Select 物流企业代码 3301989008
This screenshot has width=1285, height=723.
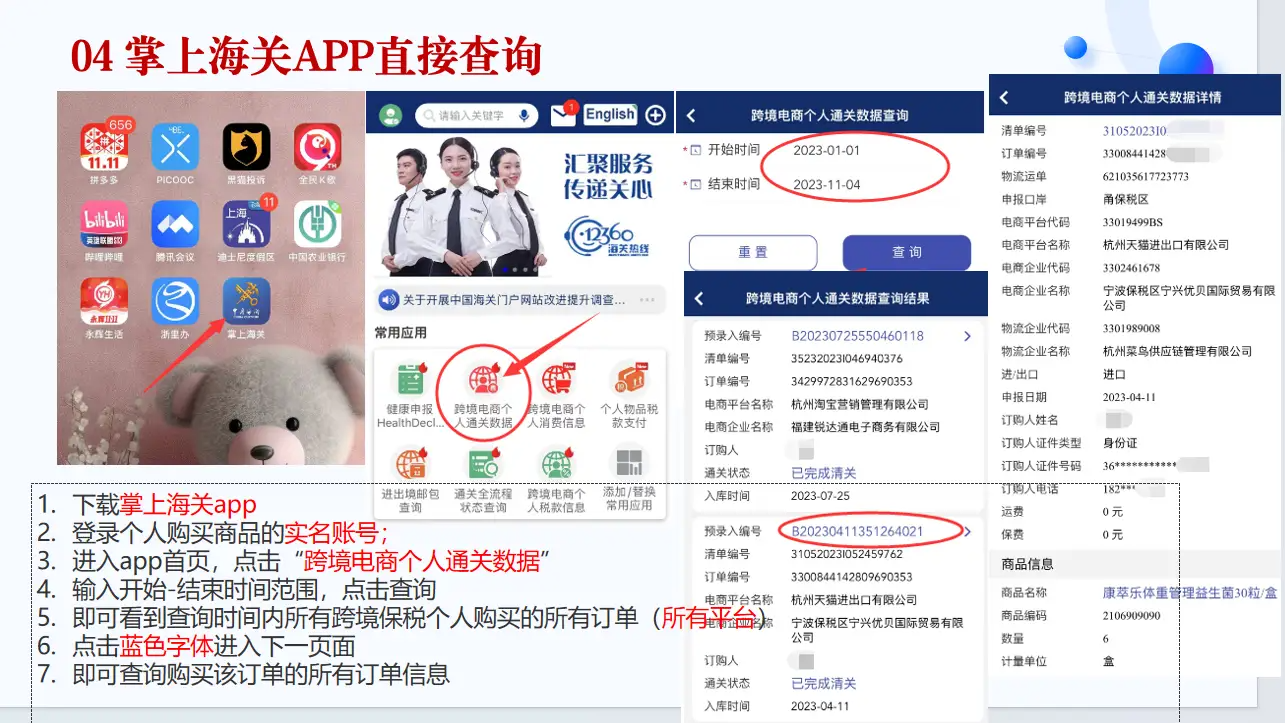[1131, 328]
